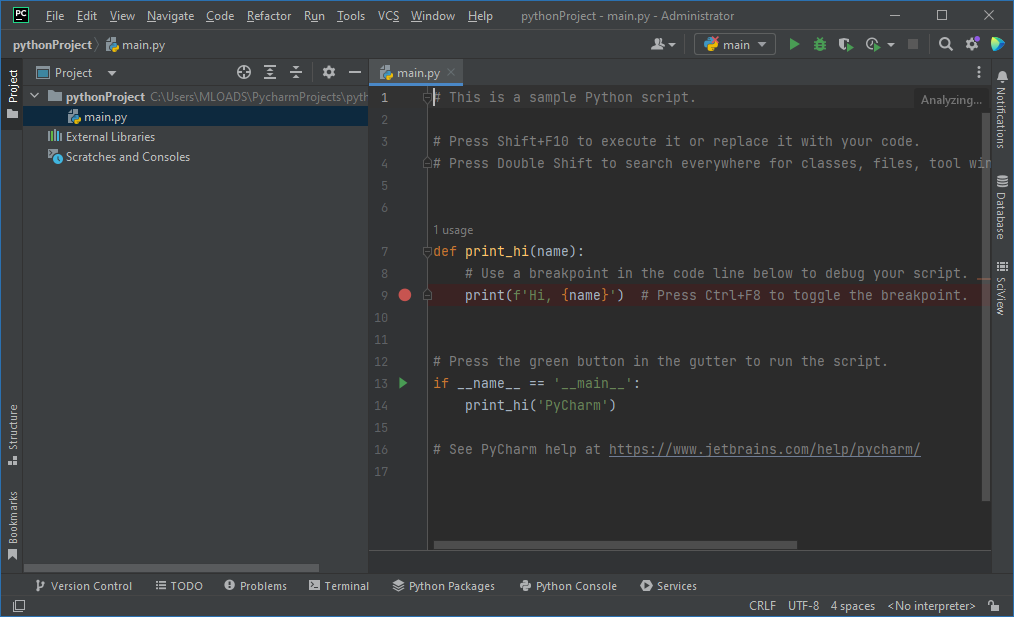Open the jetbrains.com help link in code

point(764,449)
